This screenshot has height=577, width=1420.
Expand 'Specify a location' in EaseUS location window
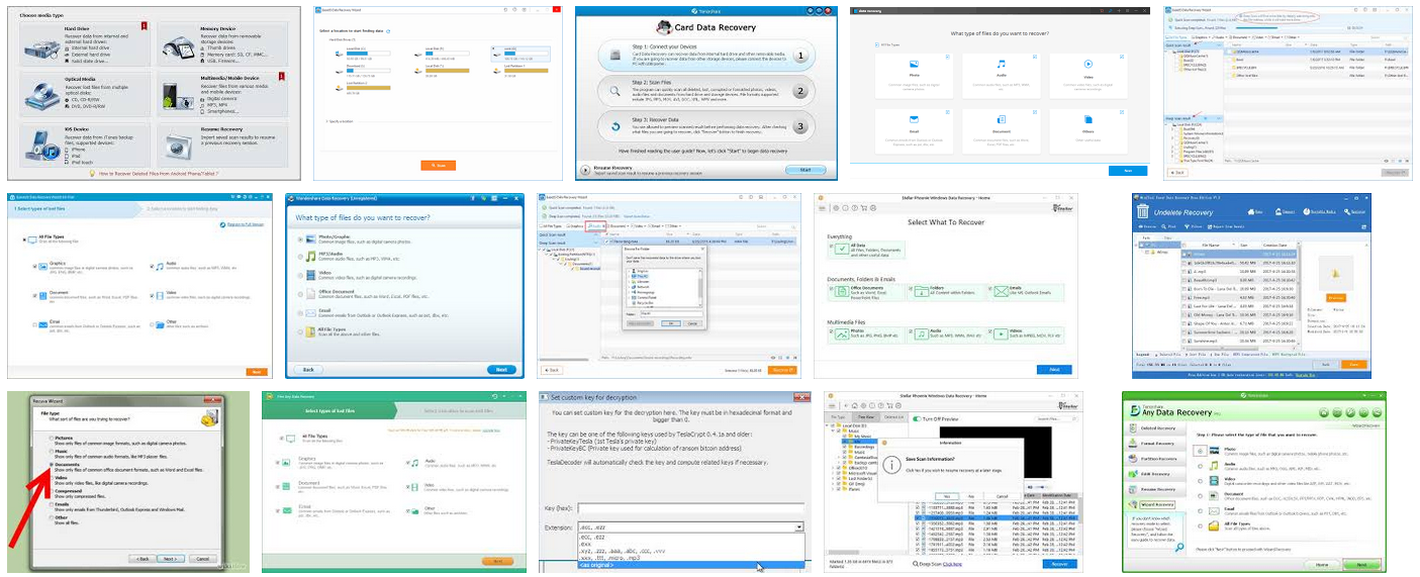click(x=338, y=121)
